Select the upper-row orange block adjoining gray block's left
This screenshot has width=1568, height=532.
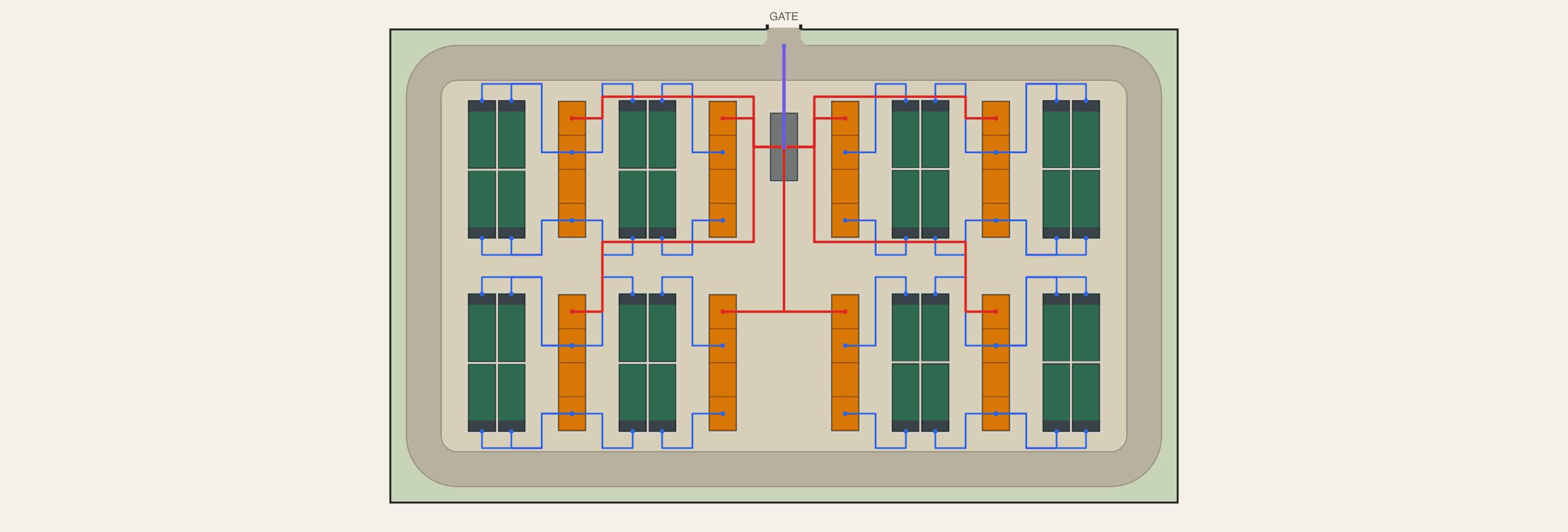(x=723, y=169)
